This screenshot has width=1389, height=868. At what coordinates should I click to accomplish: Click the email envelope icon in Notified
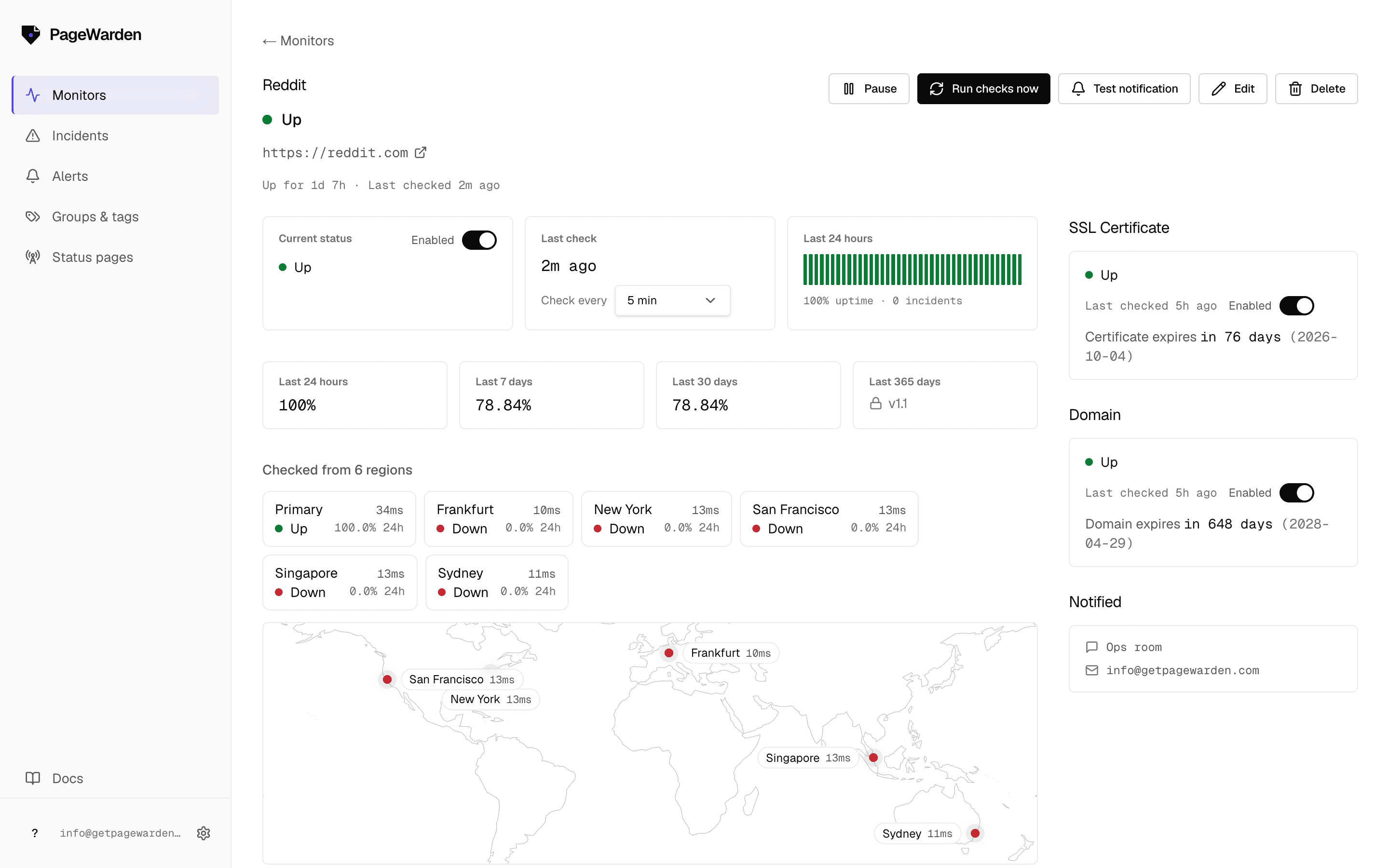click(1092, 670)
